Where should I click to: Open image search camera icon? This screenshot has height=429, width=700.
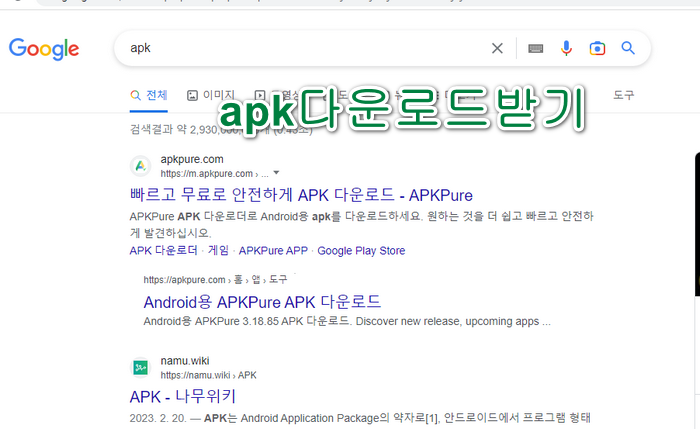pyautogui.click(x=597, y=48)
